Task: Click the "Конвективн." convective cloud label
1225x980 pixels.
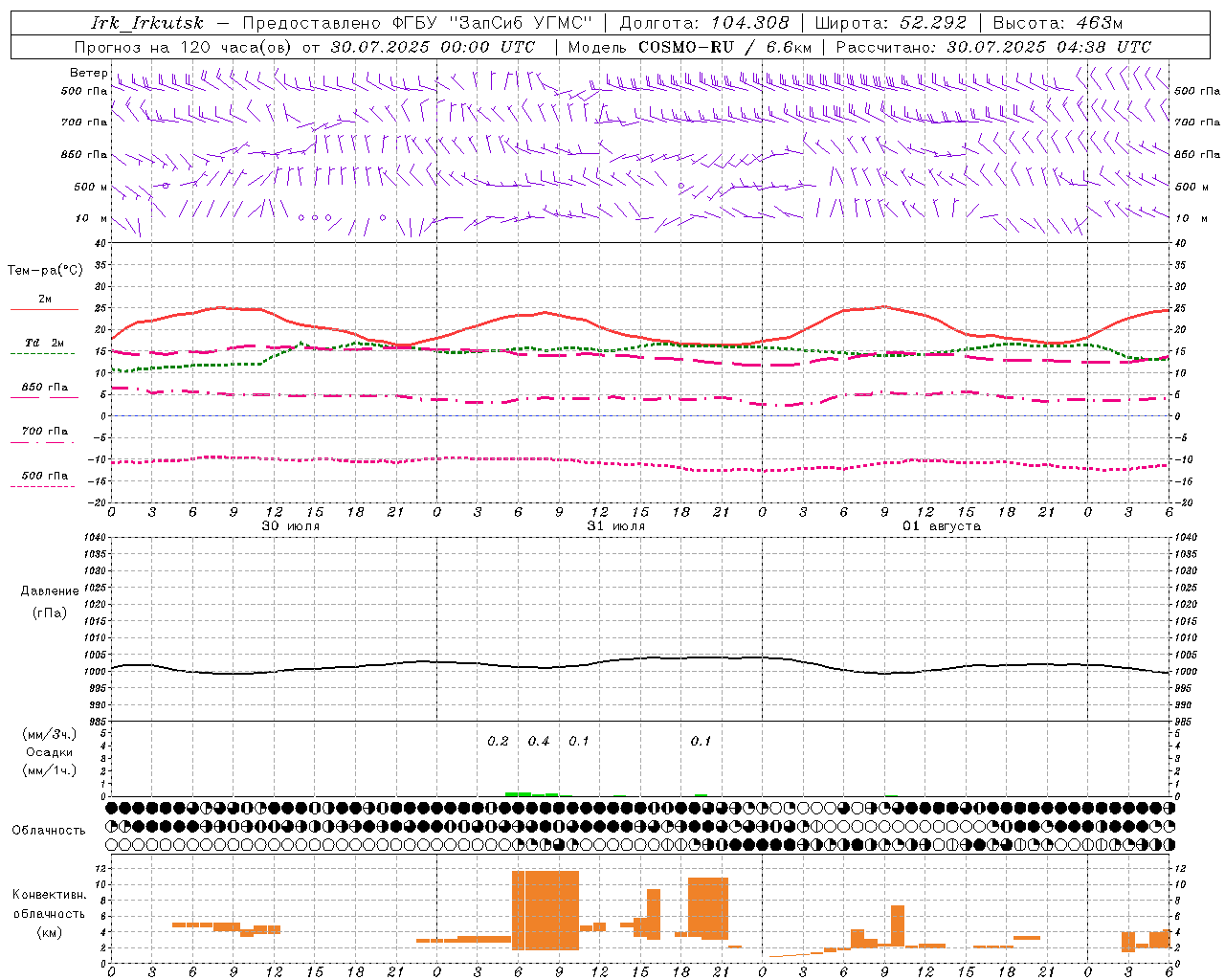Action: (50, 895)
